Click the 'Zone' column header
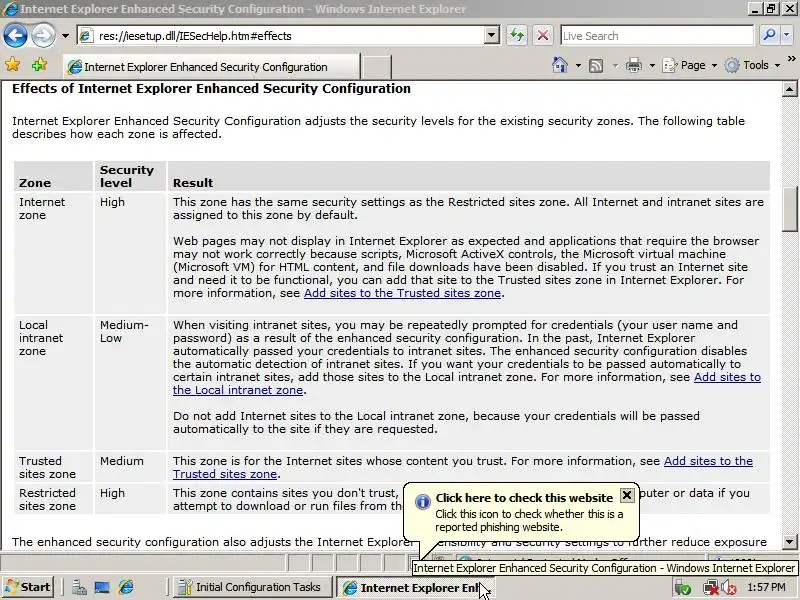800x600 pixels. pos(54,176)
